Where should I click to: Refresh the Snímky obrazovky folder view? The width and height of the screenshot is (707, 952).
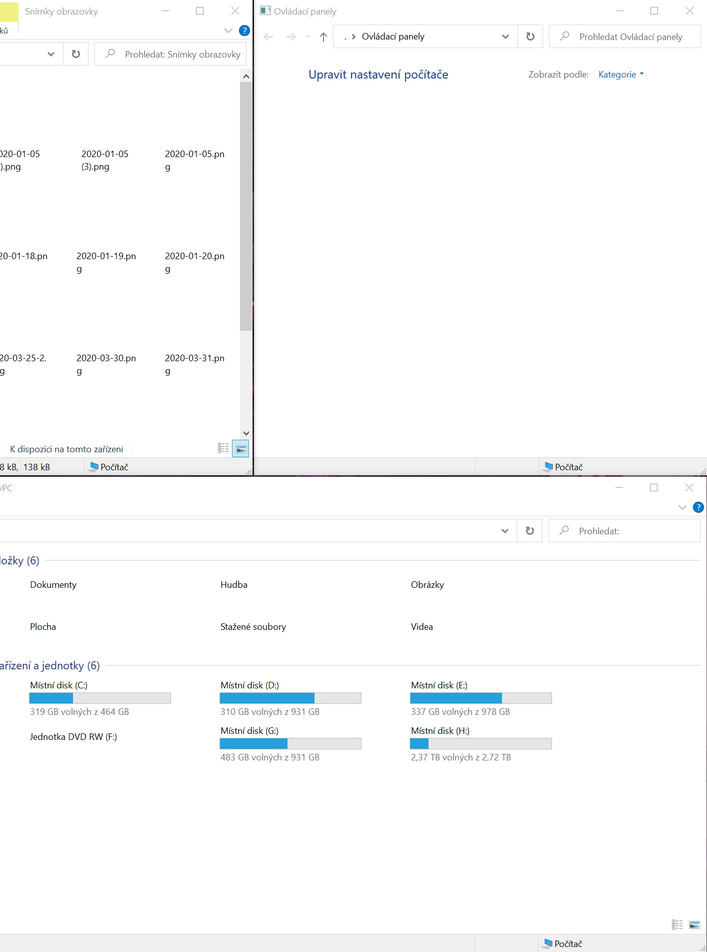75,54
